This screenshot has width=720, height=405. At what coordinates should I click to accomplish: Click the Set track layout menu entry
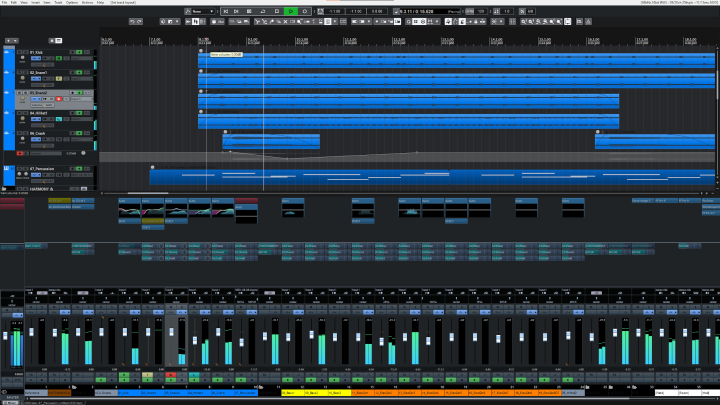(123, 2)
